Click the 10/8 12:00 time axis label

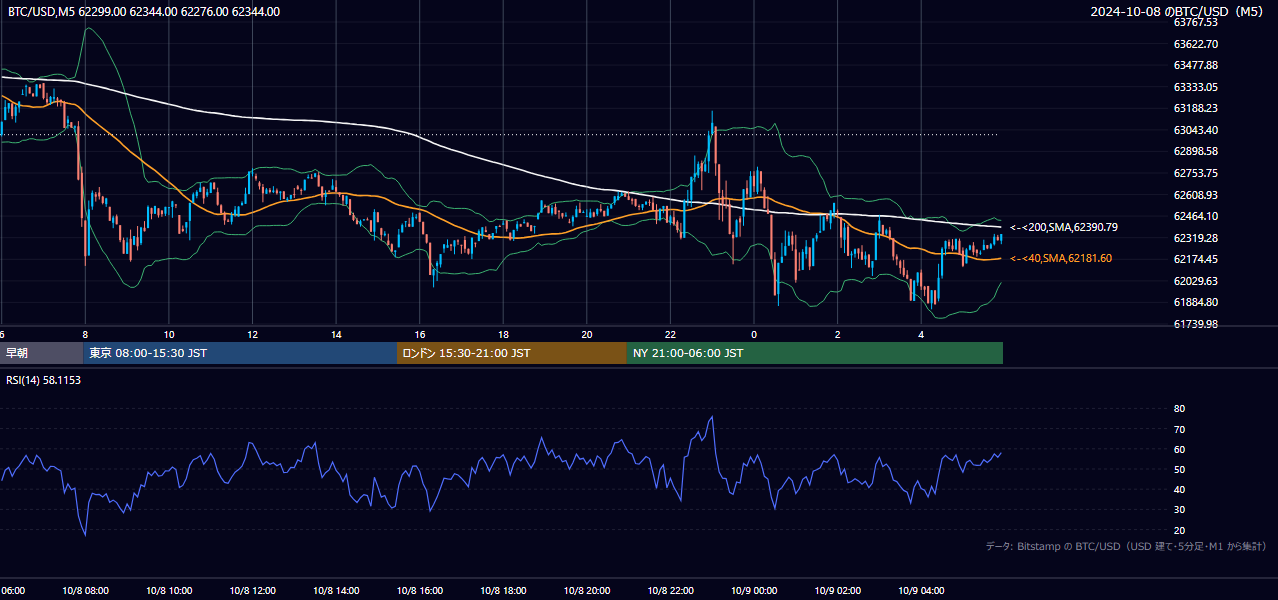[x=253, y=590]
